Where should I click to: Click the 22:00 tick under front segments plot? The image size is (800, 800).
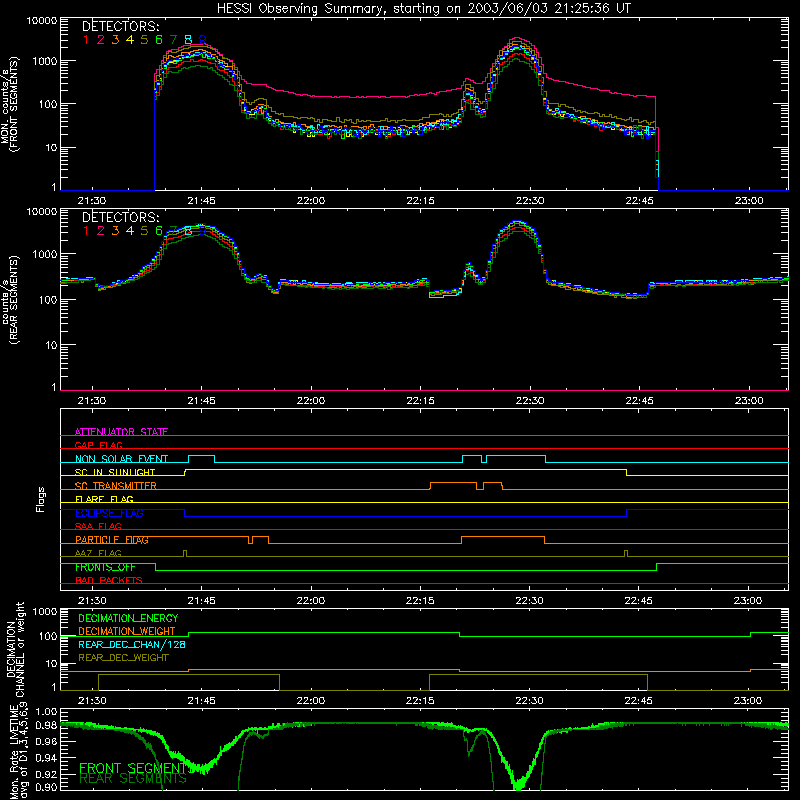[311, 201]
